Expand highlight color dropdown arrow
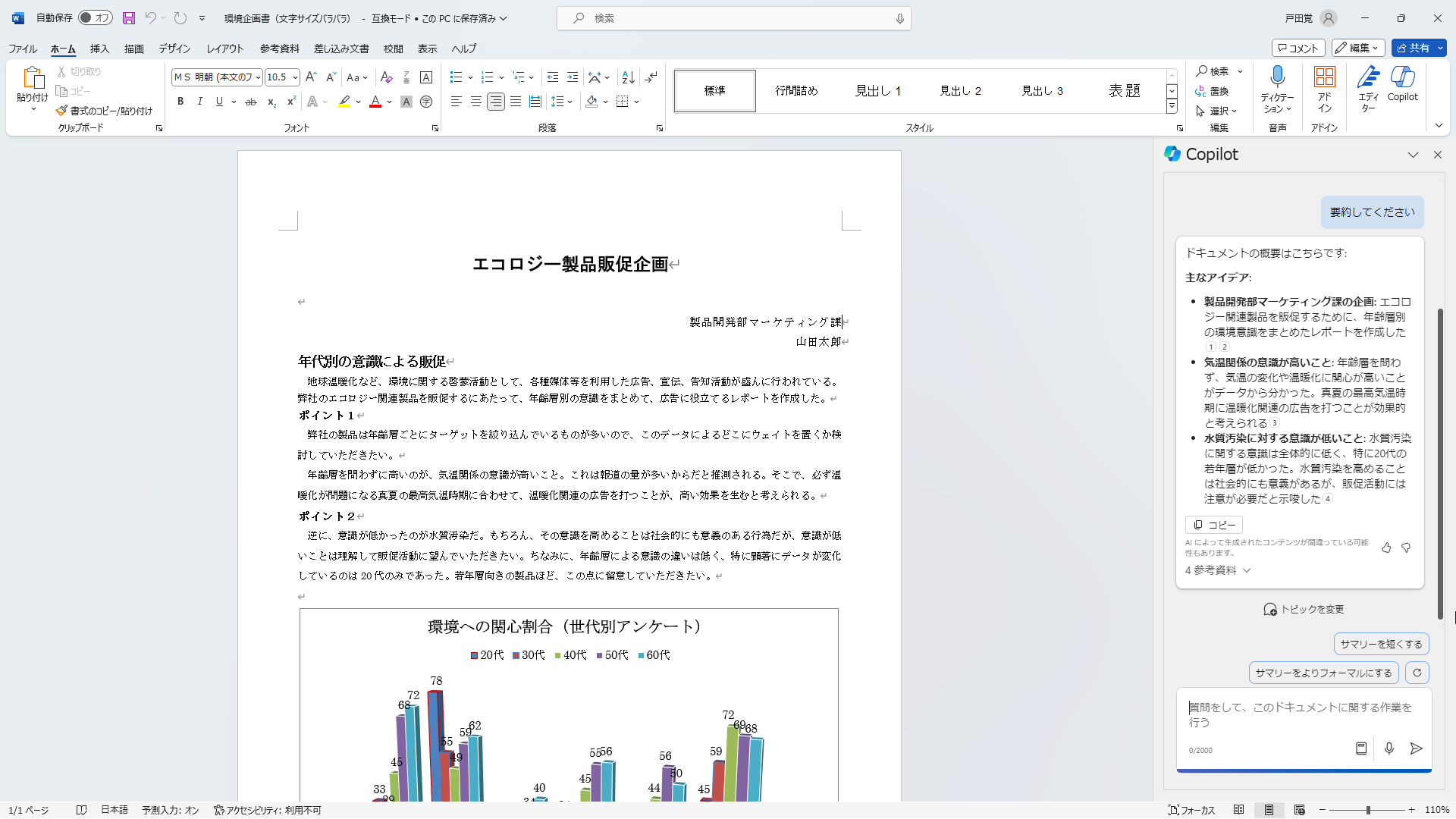Viewport: 1456px width, 819px height. pyautogui.click(x=358, y=102)
